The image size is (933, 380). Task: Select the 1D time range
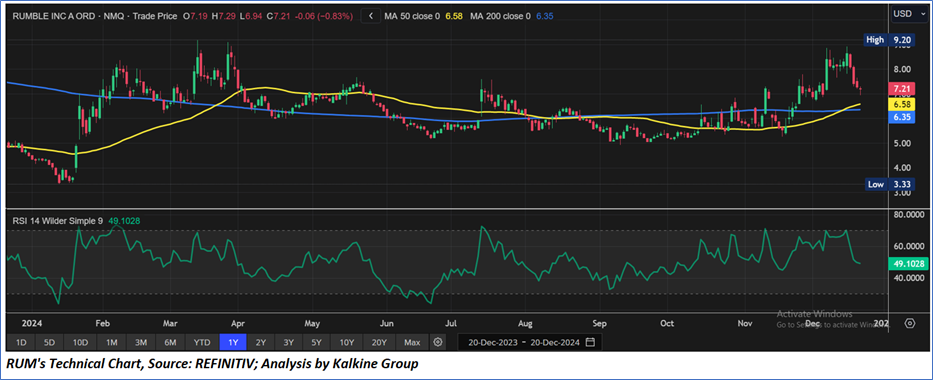tap(21, 343)
